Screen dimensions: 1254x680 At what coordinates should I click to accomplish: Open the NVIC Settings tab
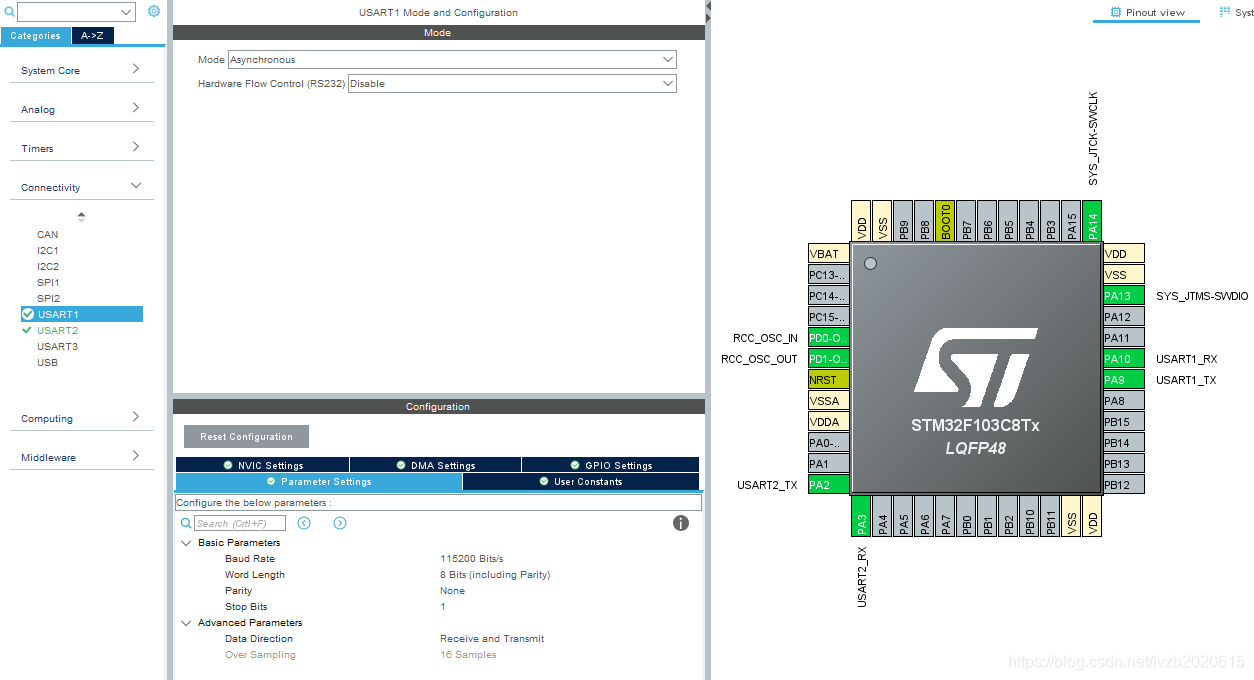[262, 465]
